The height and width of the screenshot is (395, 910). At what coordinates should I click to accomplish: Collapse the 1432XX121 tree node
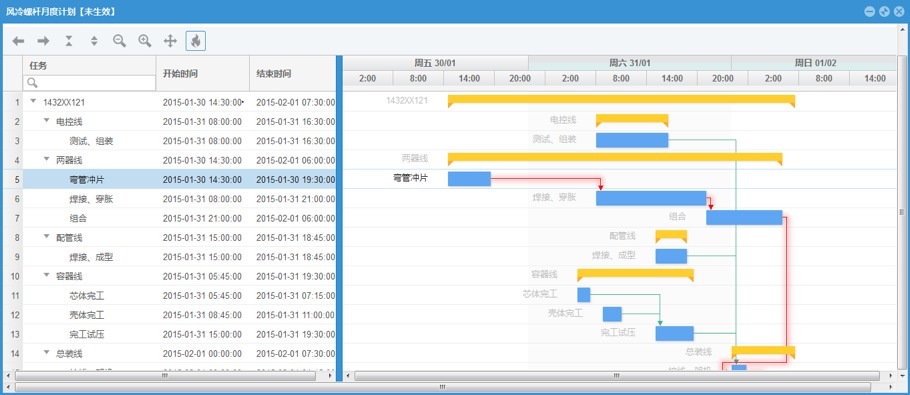(34, 101)
